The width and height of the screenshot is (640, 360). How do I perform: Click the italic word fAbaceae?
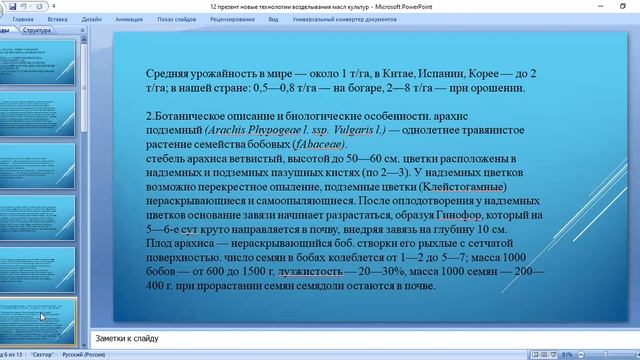click(x=319, y=144)
